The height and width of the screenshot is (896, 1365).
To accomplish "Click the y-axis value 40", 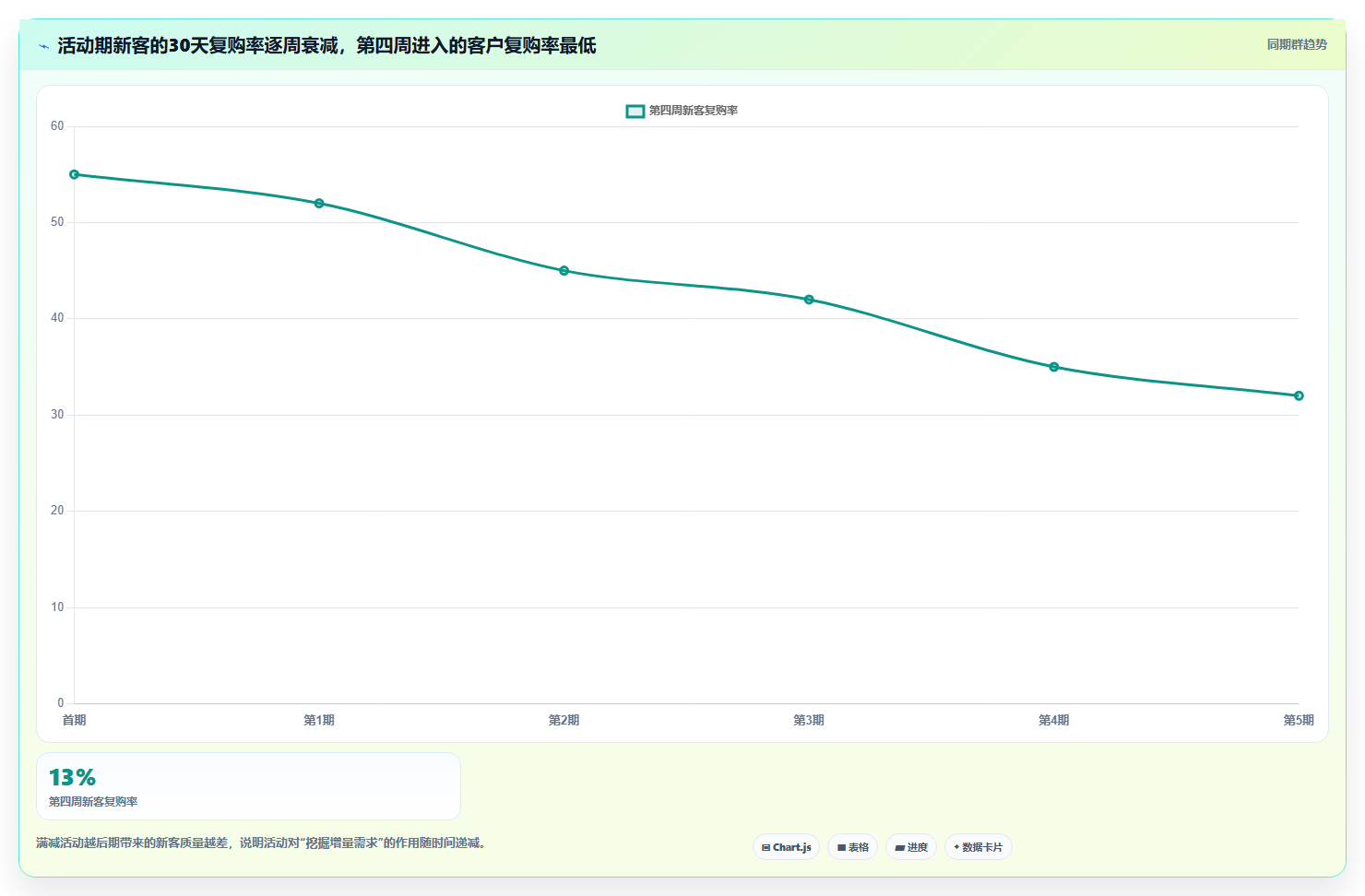I will [57, 318].
